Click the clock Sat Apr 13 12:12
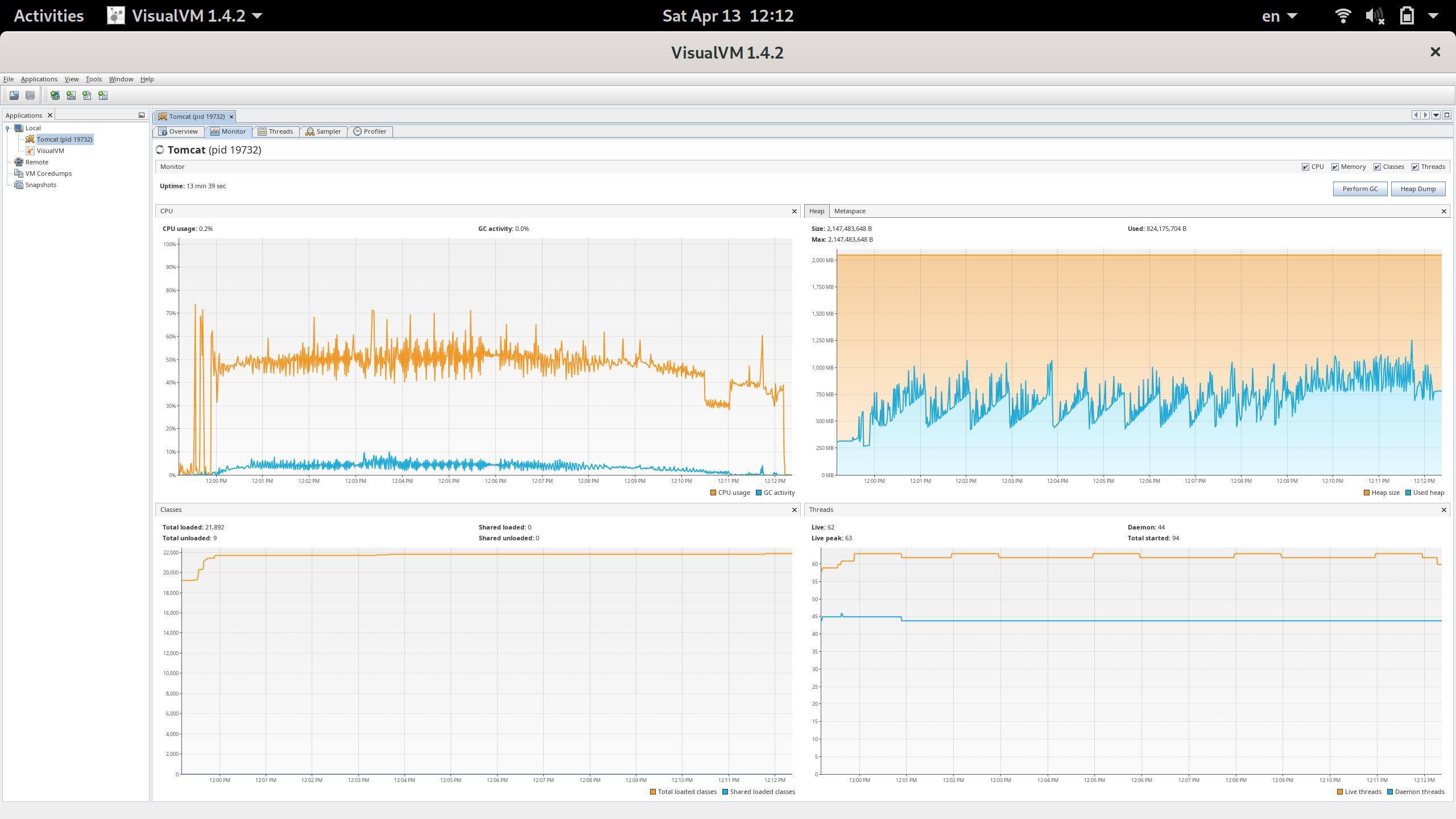The height and width of the screenshot is (819, 1456). (728, 15)
